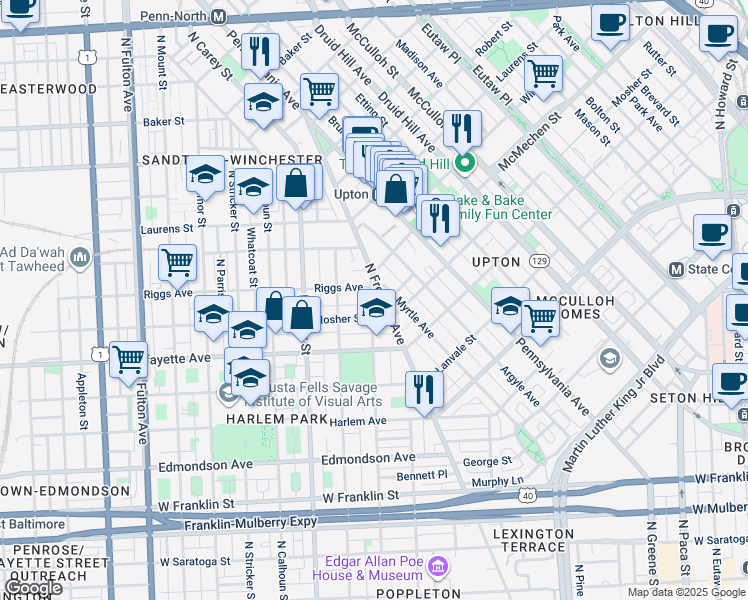The image size is (748, 600).
Task: Open the green Shake & Bake location pin
Action: pos(464,163)
